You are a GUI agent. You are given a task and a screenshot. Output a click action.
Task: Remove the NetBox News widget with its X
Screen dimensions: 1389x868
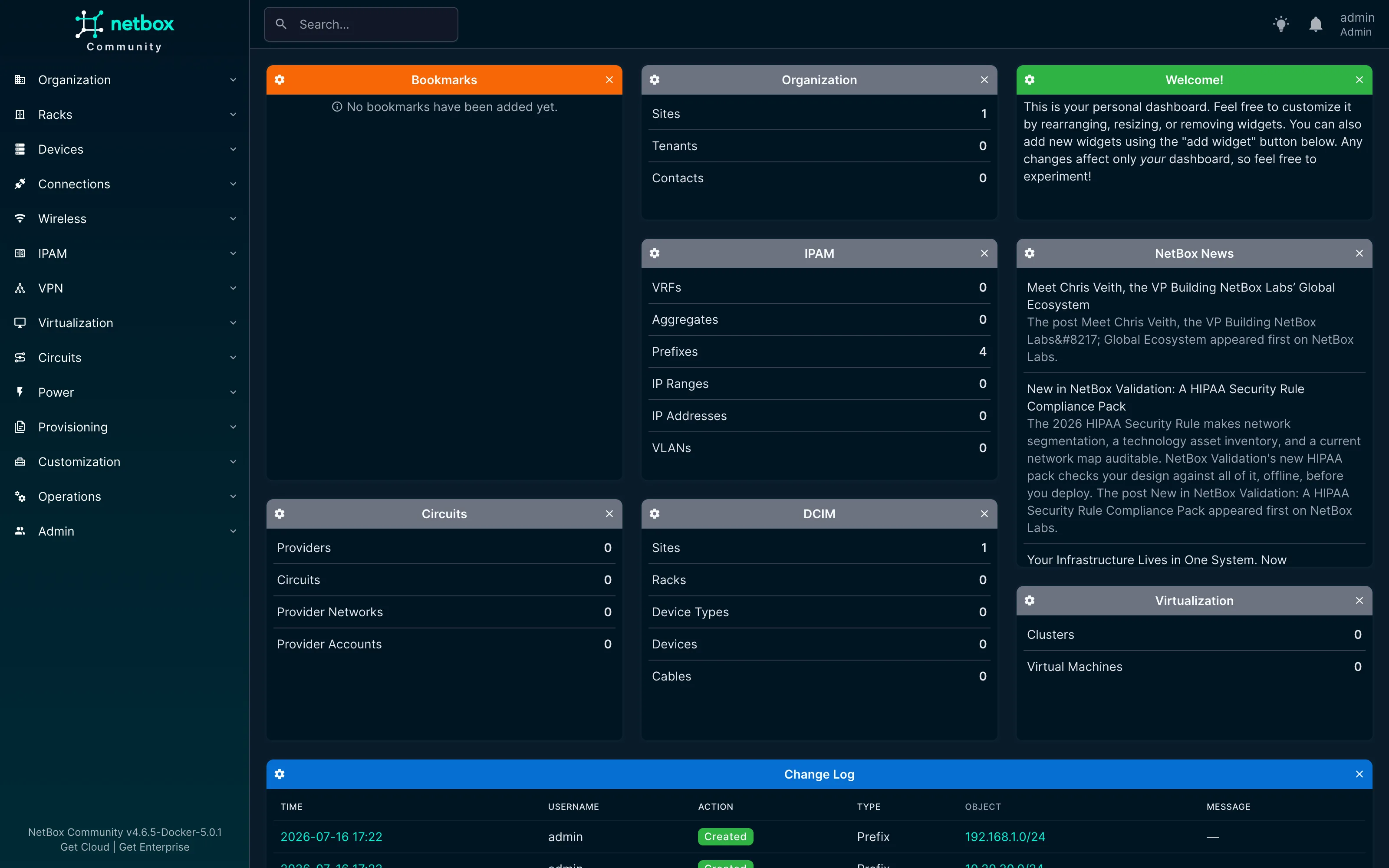(x=1359, y=253)
